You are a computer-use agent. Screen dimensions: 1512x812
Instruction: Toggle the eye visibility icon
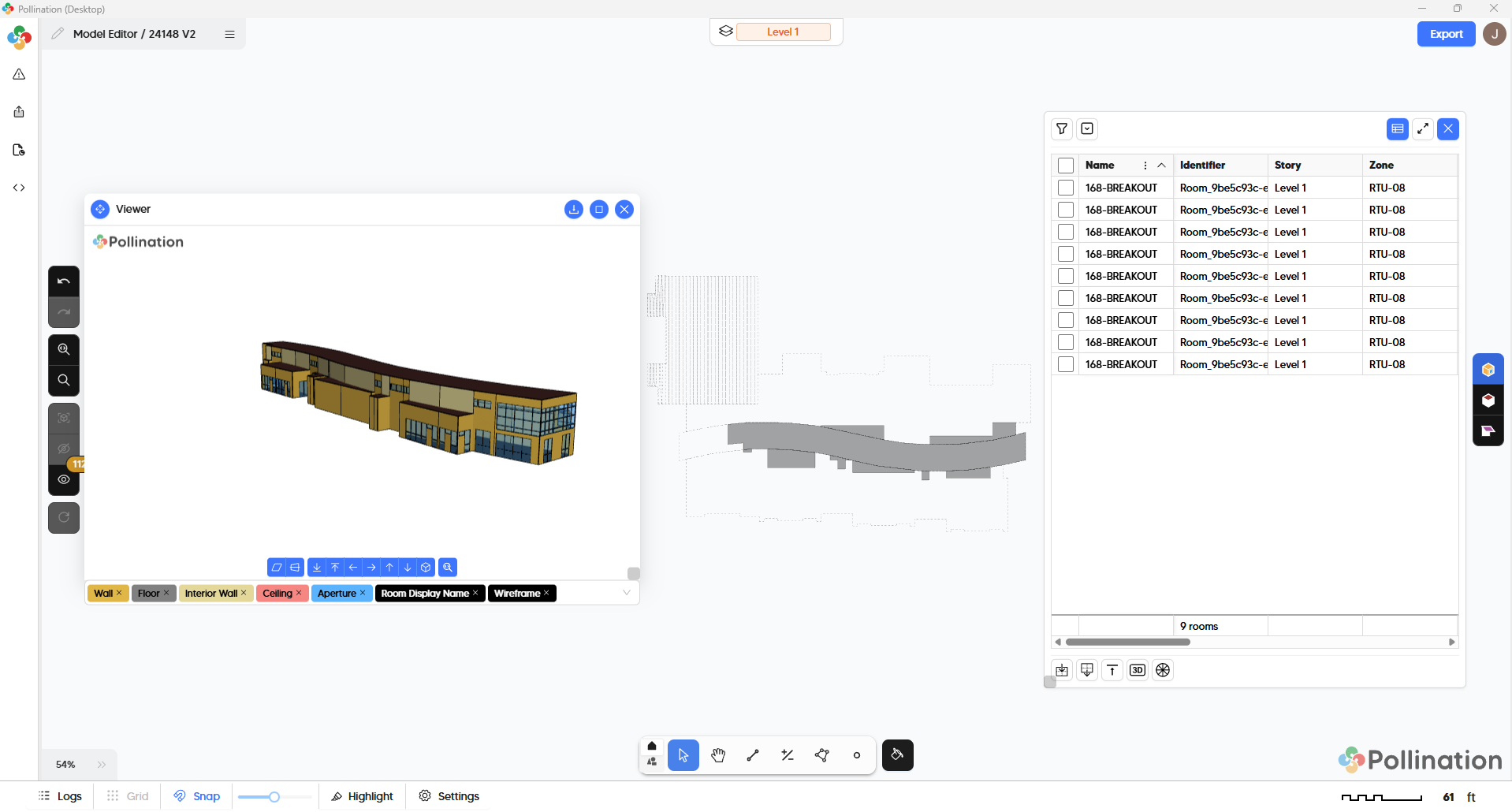tap(64, 479)
